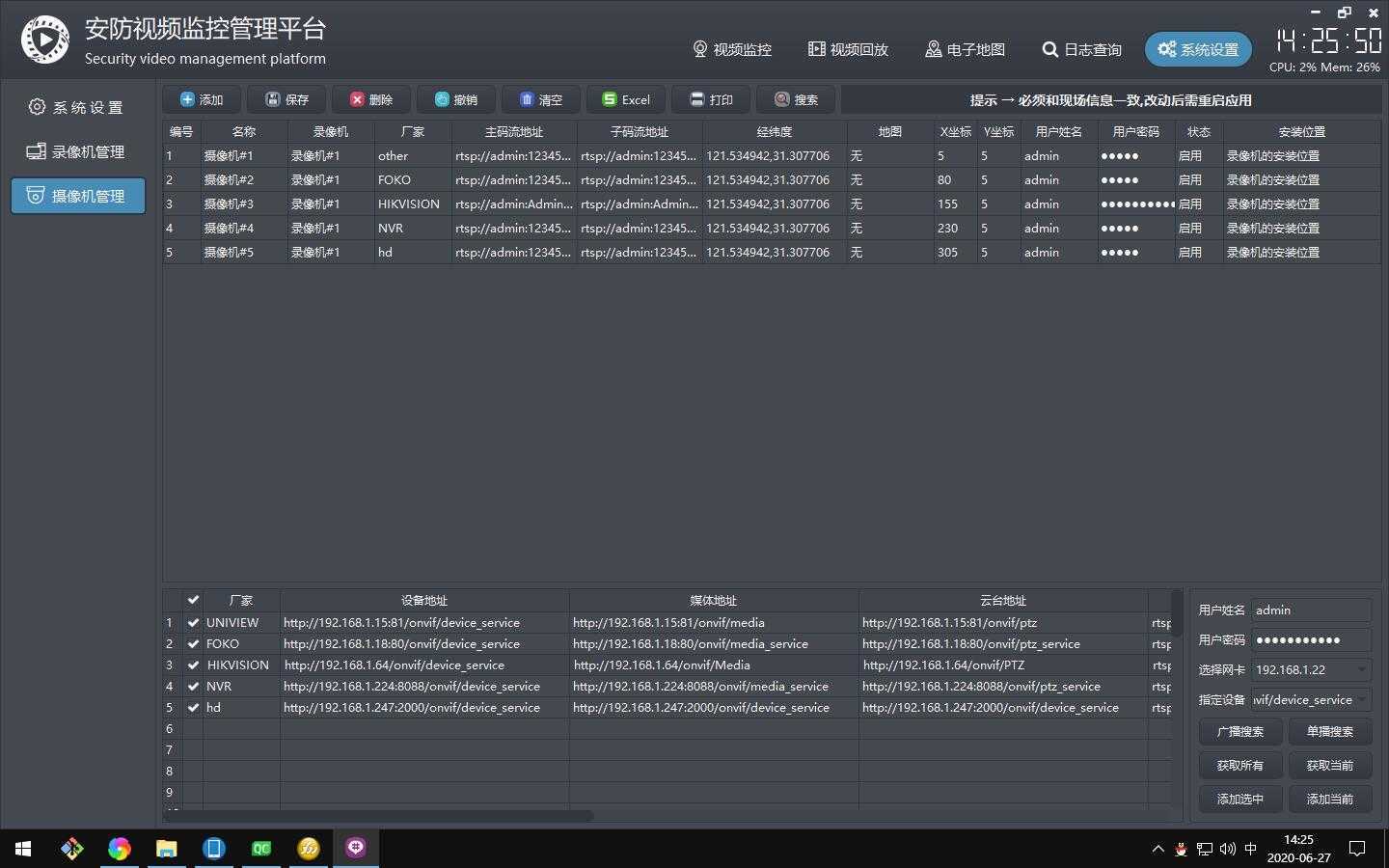Click the 获取所有 button
Screen dimensions: 1389x868
point(1239,766)
